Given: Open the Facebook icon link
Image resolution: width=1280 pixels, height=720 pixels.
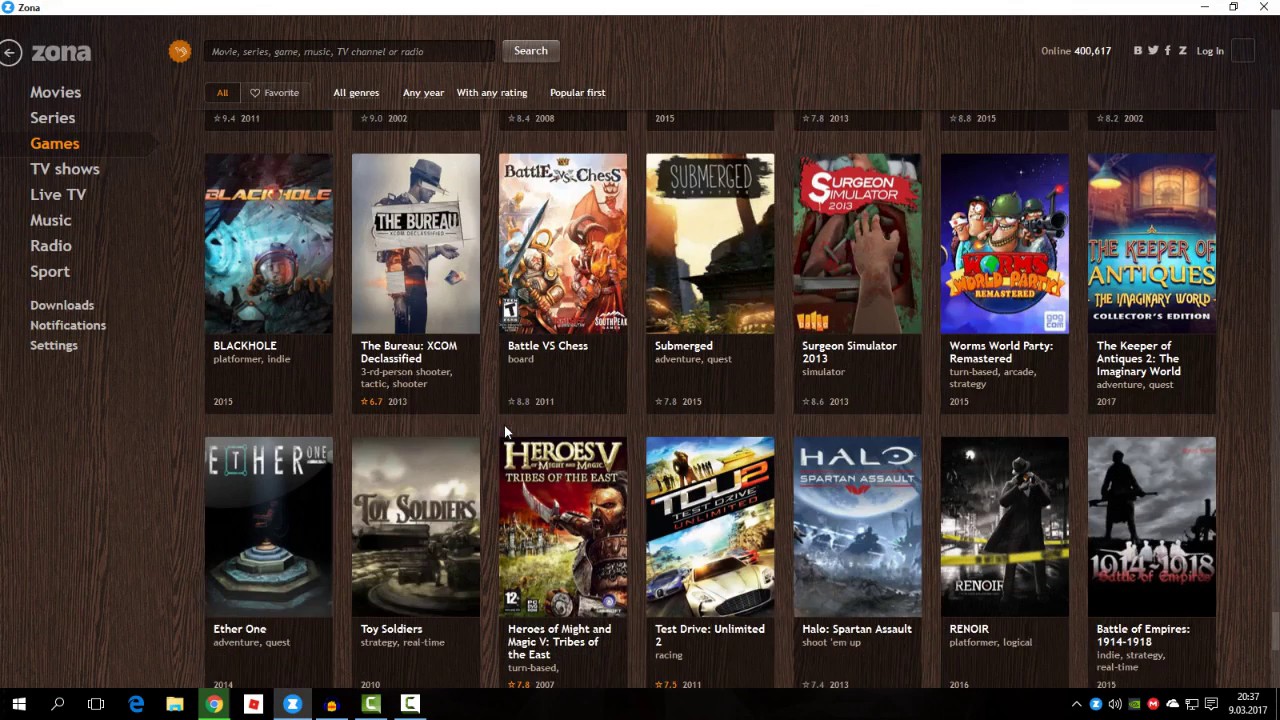Looking at the screenshot, I should click(x=1167, y=51).
